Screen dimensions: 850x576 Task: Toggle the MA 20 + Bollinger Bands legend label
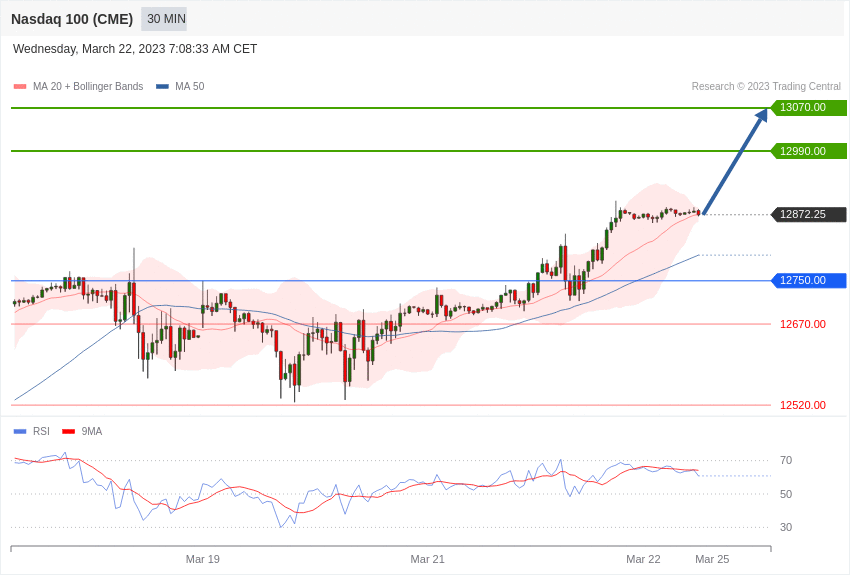88,87
